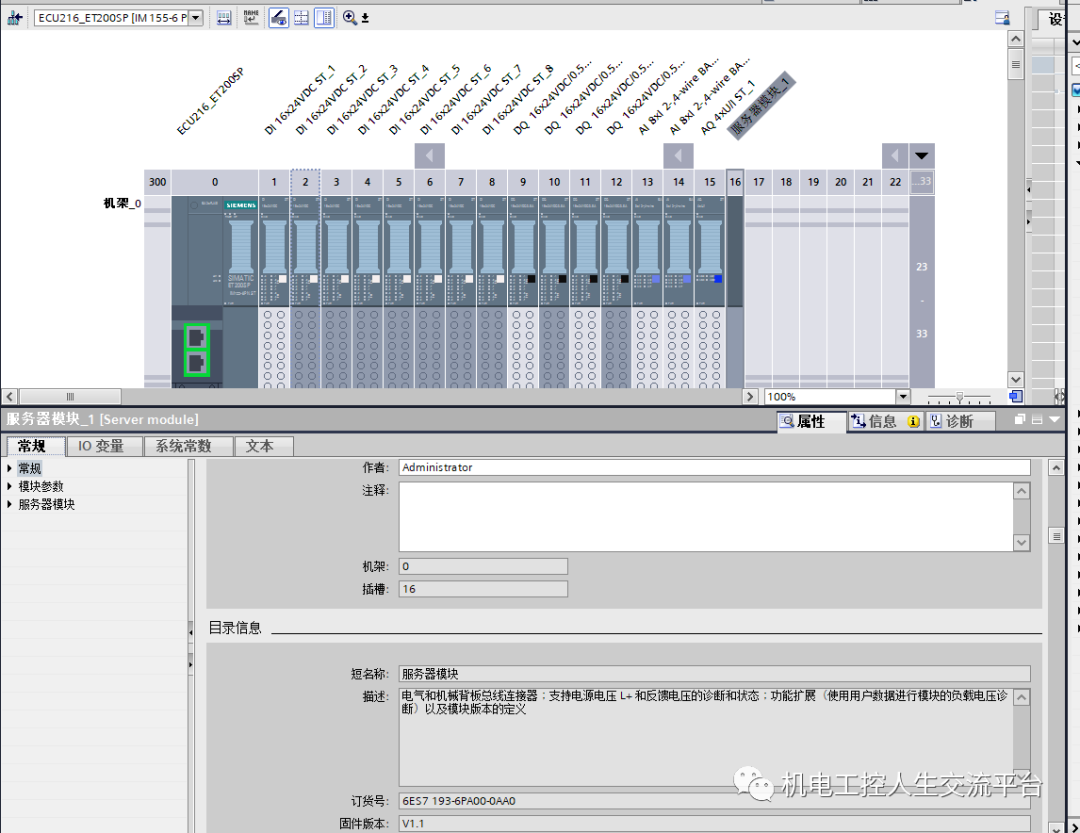Select slot 1 column header
The height and width of the screenshot is (833, 1080).
pos(274,182)
